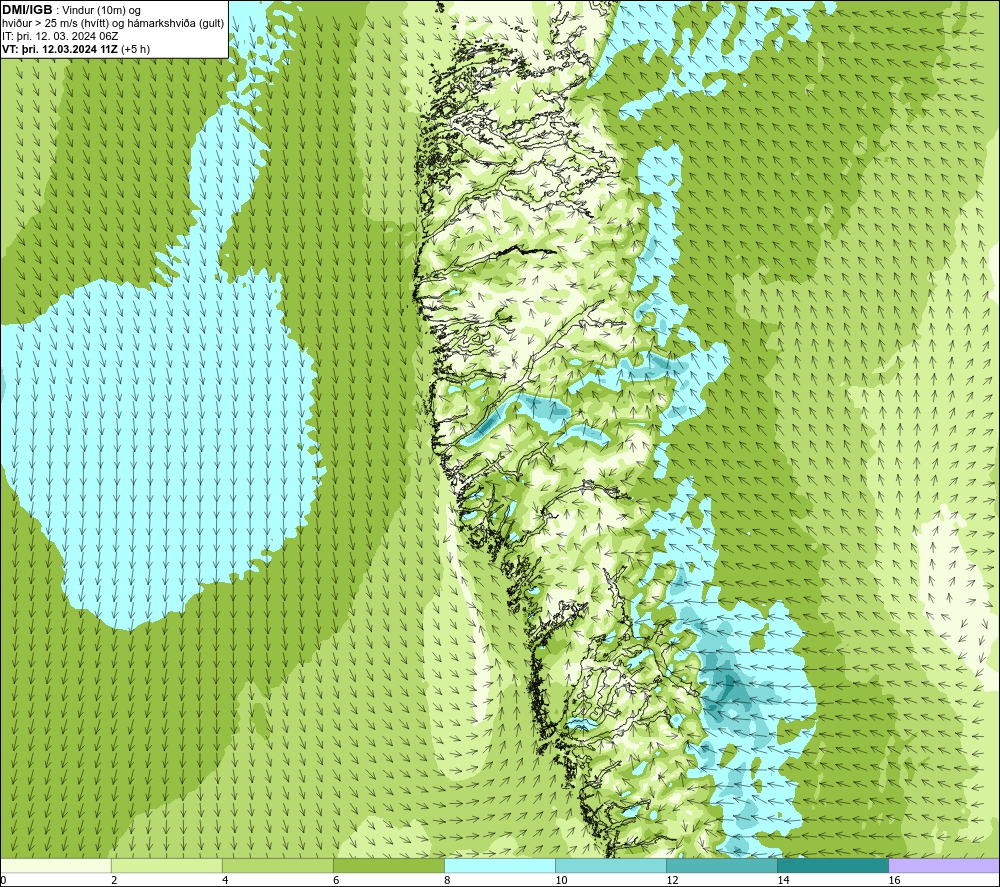The height and width of the screenshot is (887, 1000).
Task: Click the 'VT: þri. 12.03.2024 11Z' text
Action: (60, 49)
